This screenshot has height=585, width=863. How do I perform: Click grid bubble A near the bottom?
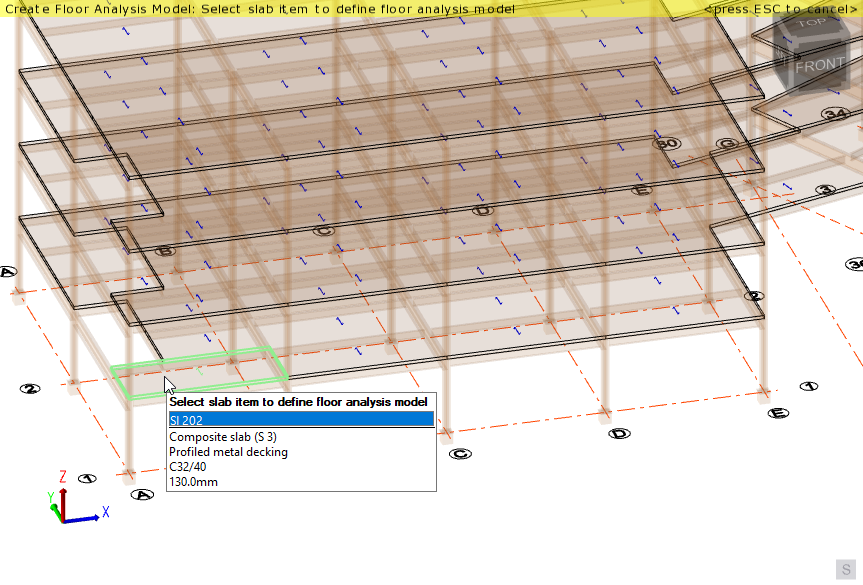tap(140, 493)
